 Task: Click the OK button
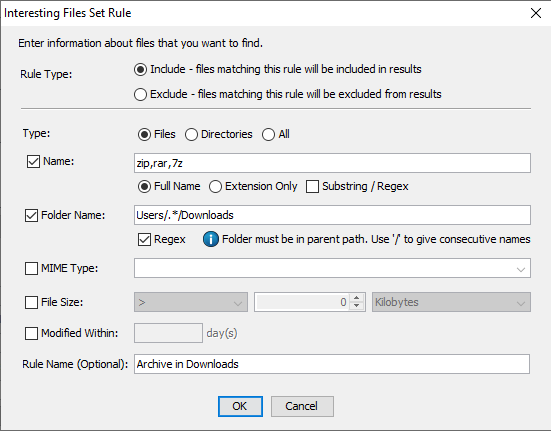pyautogui.click(x=240, y=406)
